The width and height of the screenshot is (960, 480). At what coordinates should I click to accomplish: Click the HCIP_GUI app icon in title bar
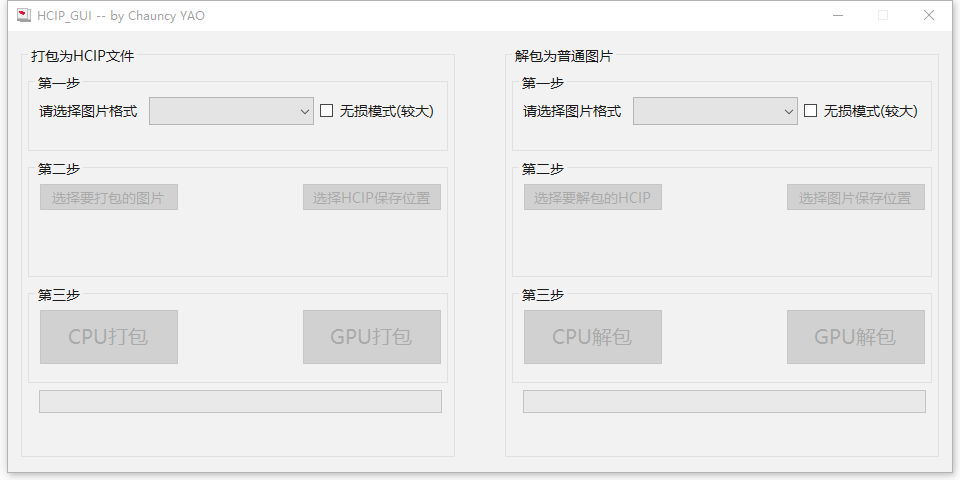24,15
